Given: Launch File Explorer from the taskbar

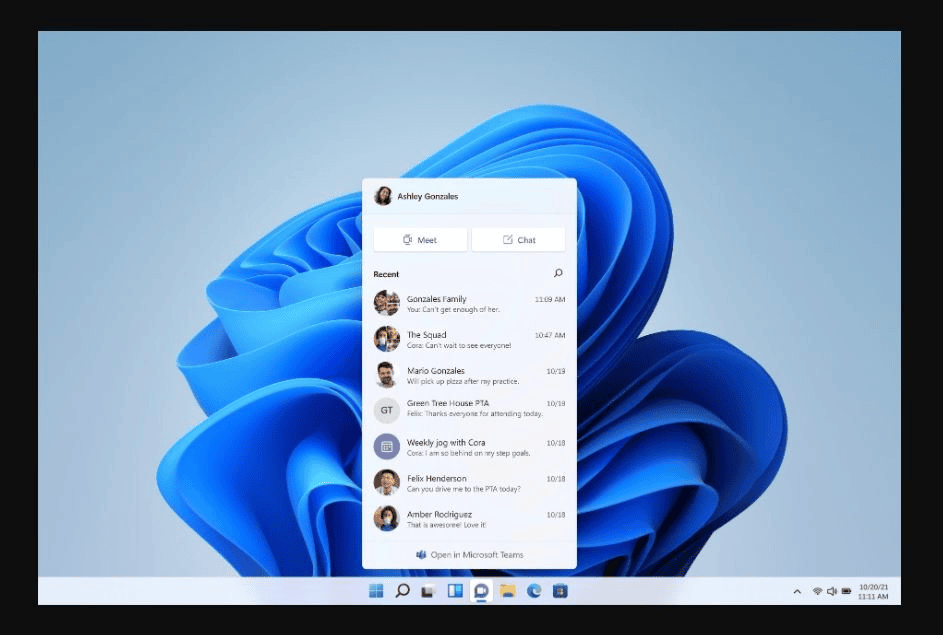Looking at the screenshot, I should [507, 591].
